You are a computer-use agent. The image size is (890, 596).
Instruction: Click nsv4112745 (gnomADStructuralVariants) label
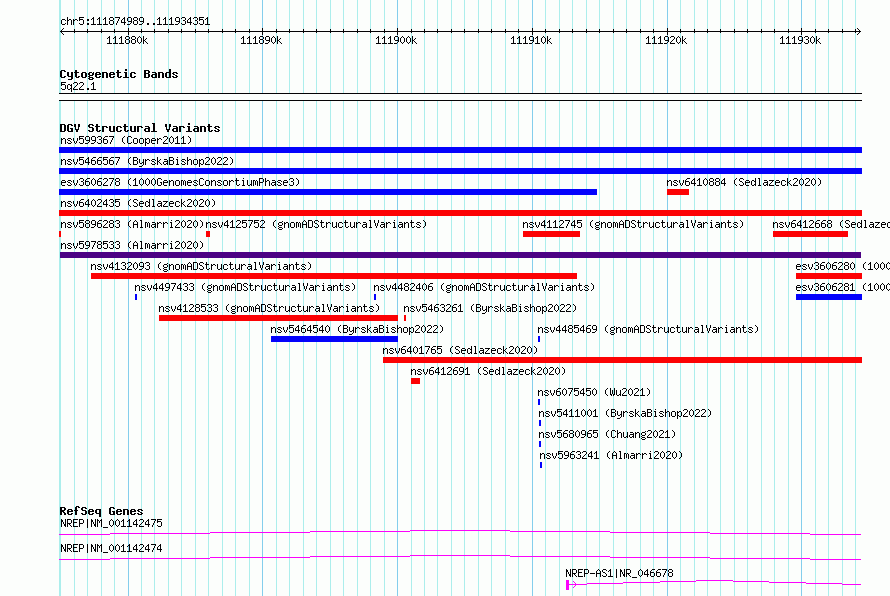(x=633, y=224)
